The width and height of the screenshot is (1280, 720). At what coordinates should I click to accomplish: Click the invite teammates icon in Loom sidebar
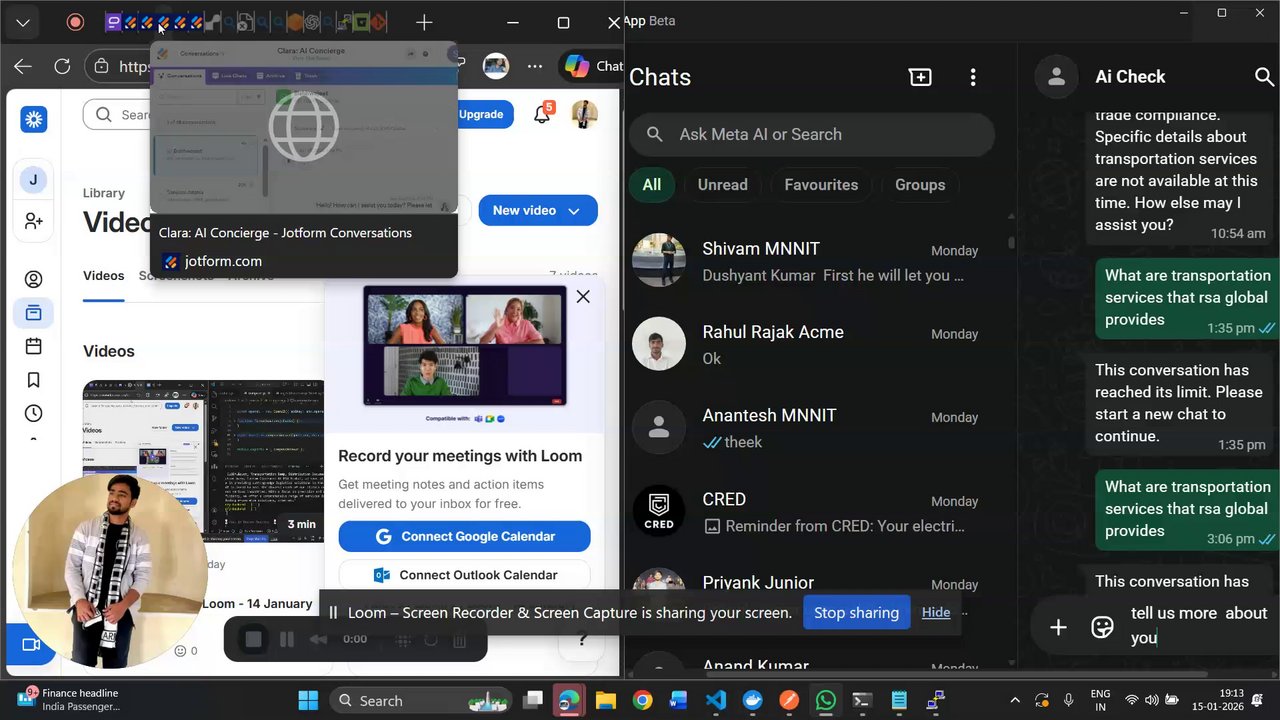coord(33,221)
